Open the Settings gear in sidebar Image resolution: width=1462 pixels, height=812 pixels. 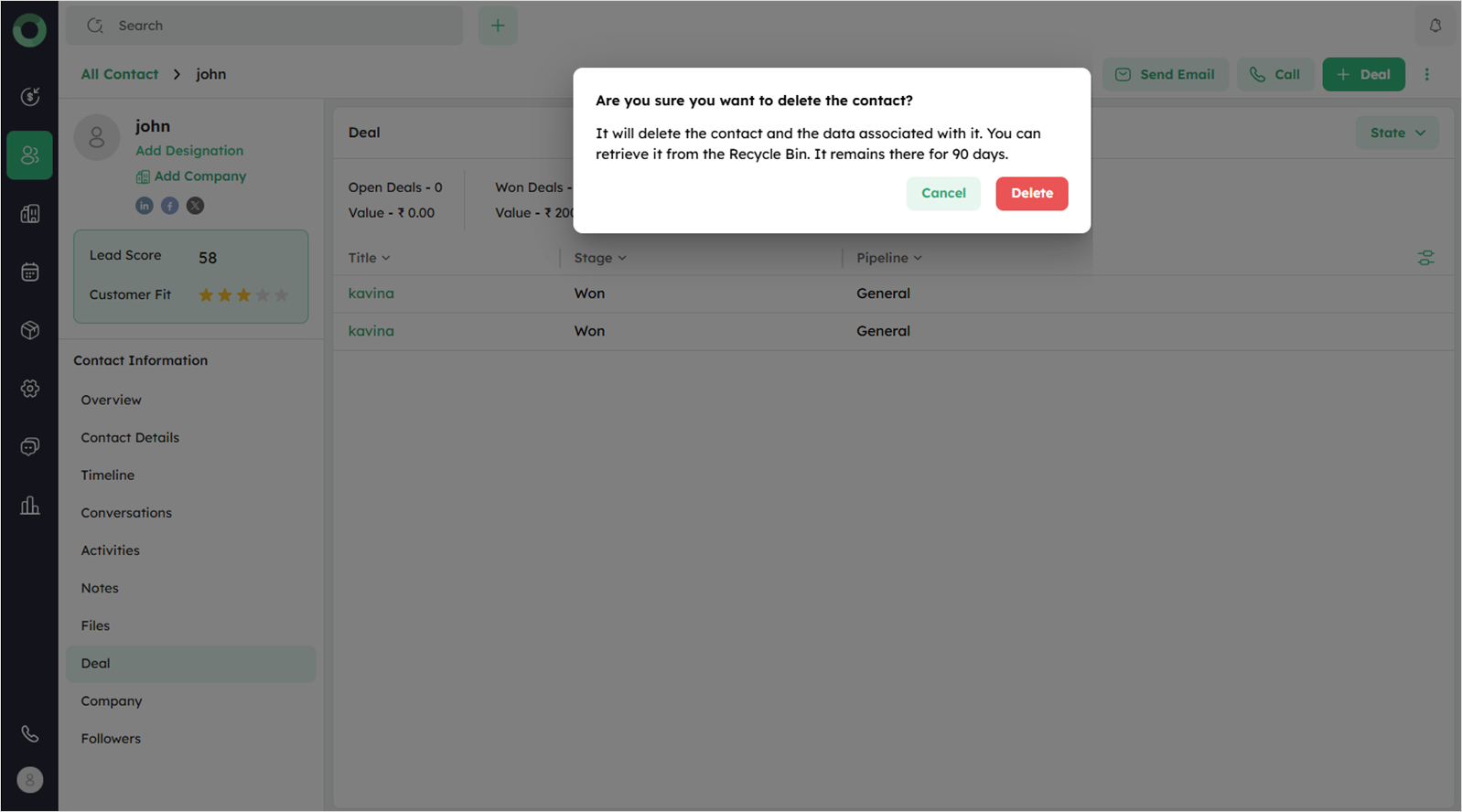pyautogui.click(x=30, y=389)
